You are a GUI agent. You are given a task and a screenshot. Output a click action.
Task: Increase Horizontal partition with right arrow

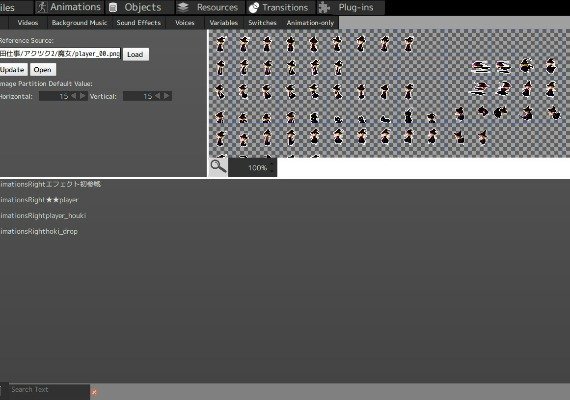(83, 96)
